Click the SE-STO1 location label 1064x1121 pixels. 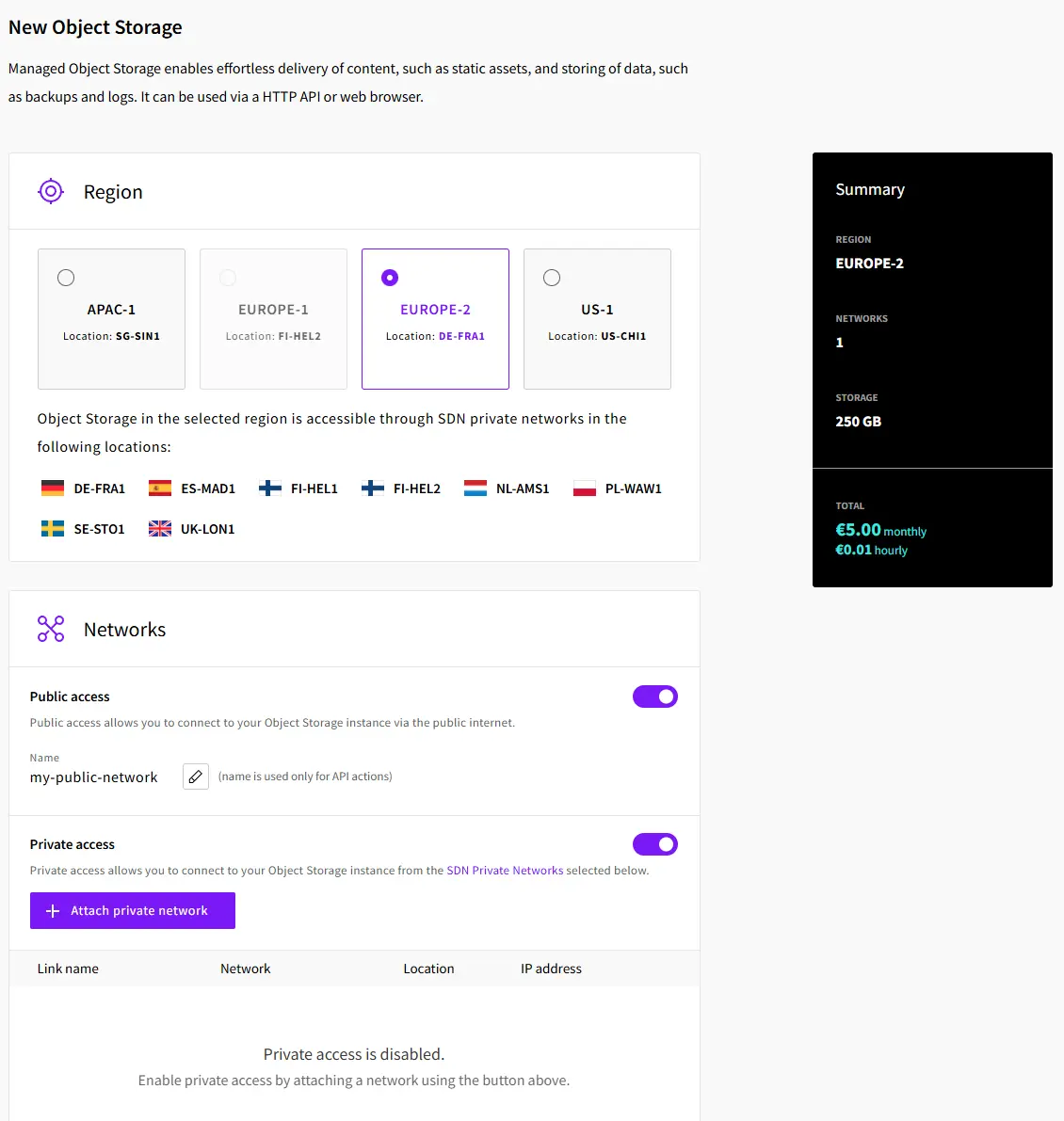coord(100,528)
